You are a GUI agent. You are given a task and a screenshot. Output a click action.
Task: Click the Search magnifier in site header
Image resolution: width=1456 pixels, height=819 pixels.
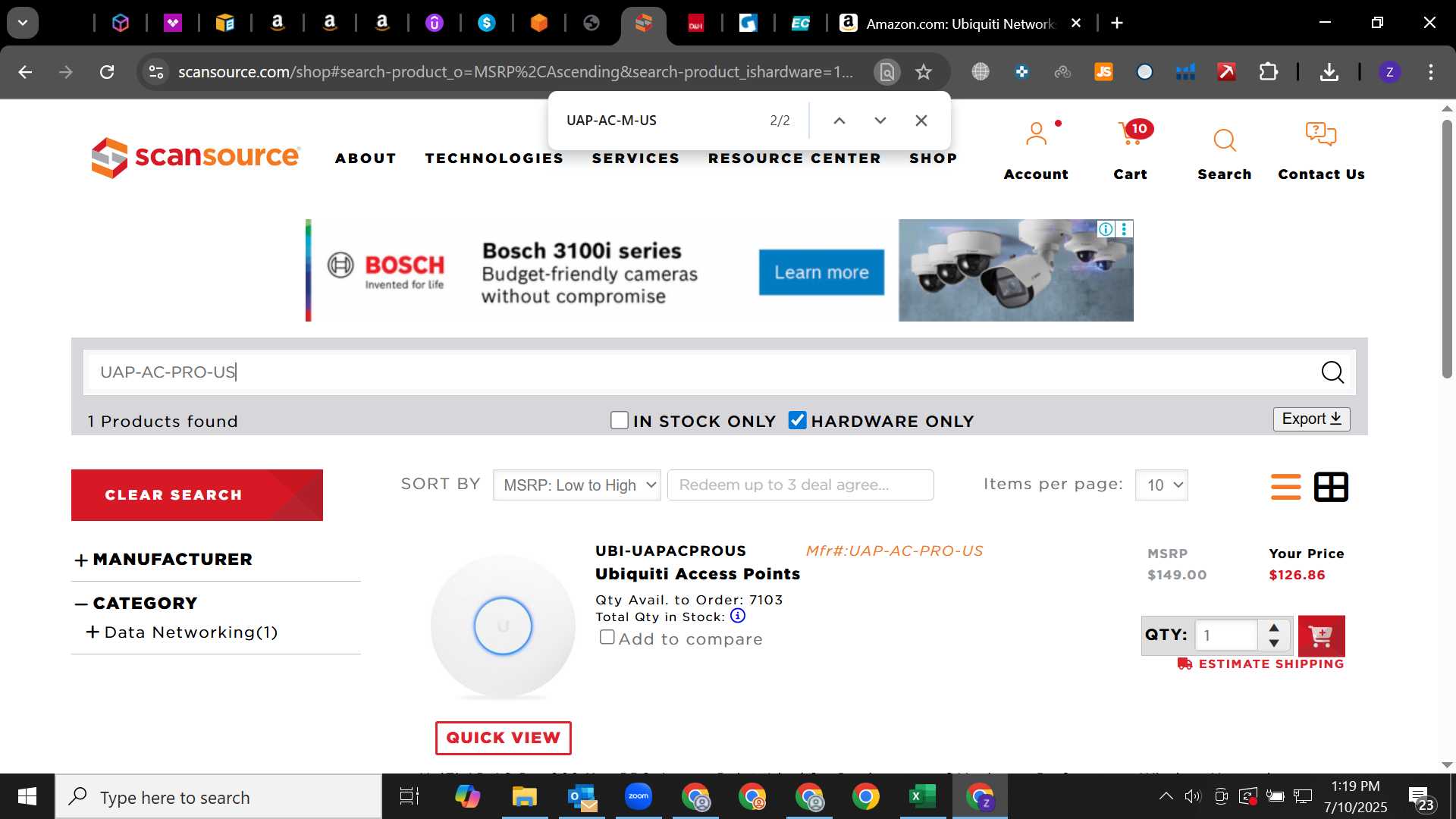point(1224,140)
